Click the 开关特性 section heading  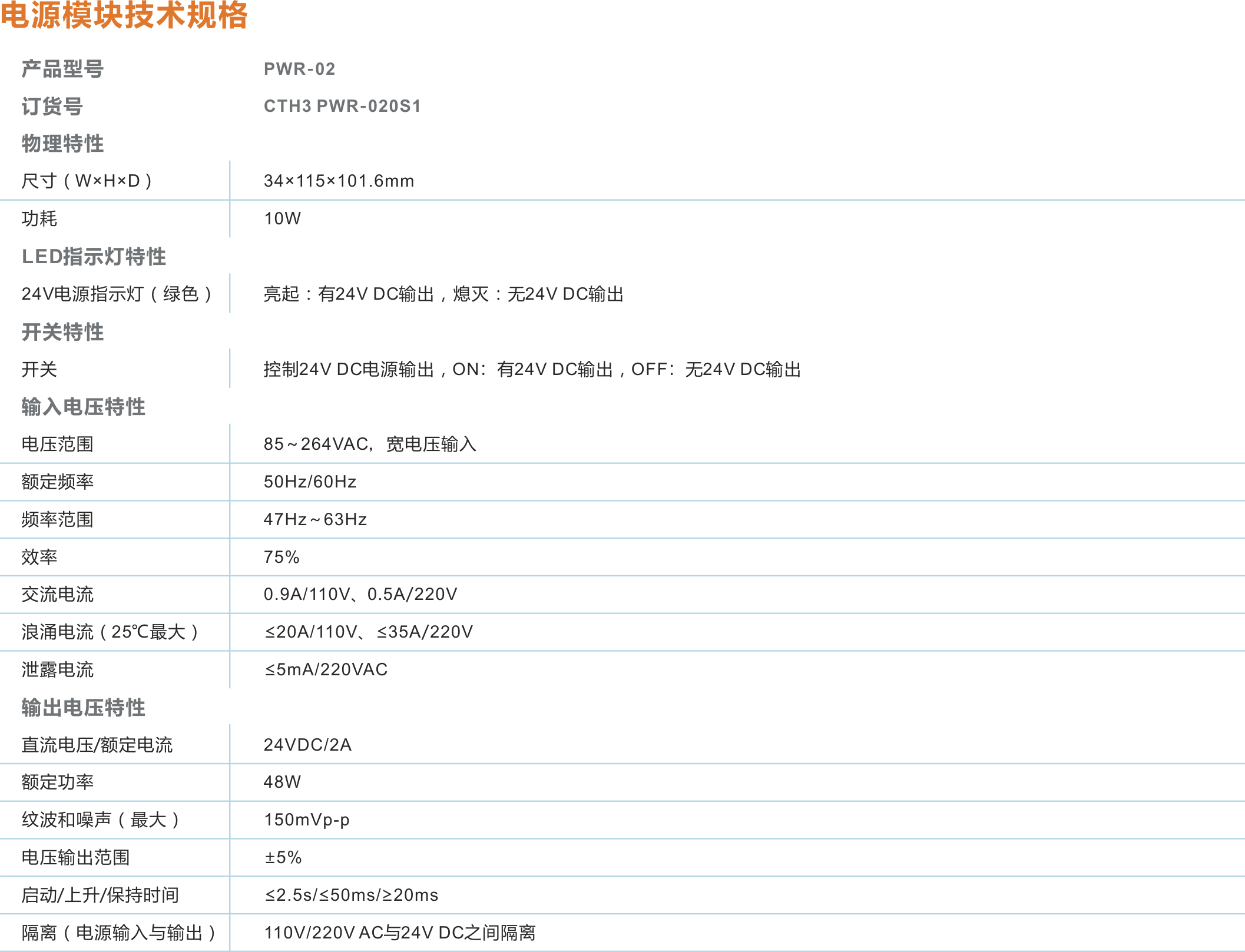click(x=62, y=332)
